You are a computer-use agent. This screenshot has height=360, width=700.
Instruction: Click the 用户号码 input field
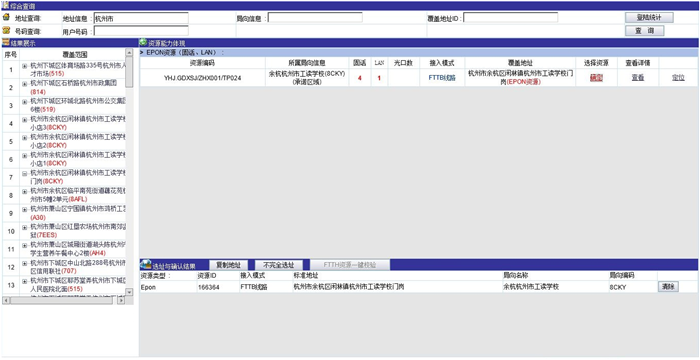141,31
